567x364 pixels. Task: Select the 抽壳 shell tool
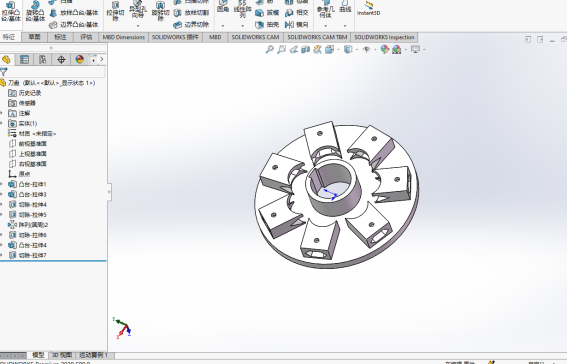[267, 25]
